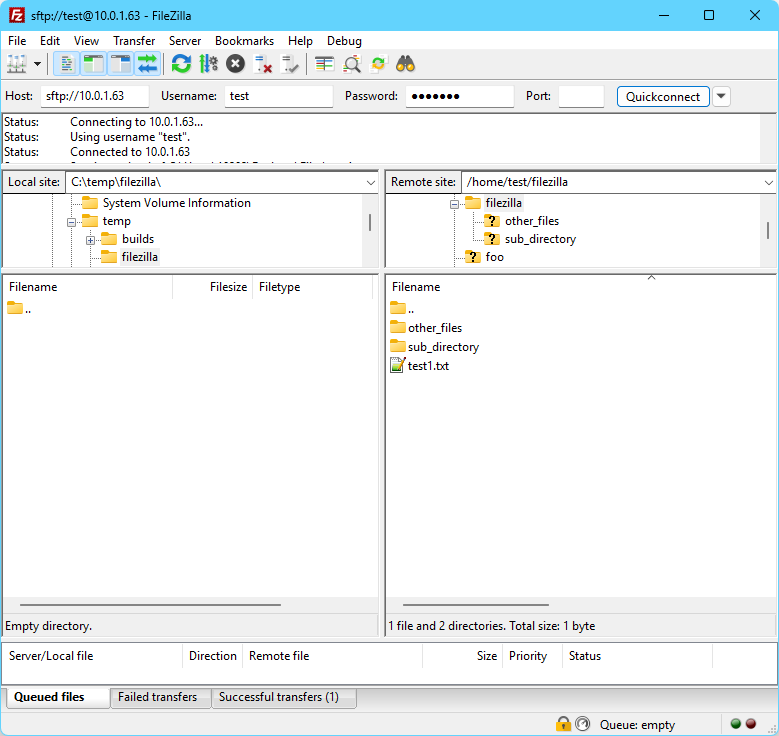Screen dimensions: 779x736
Task: Toggle message log display
Action: (67, 64)
